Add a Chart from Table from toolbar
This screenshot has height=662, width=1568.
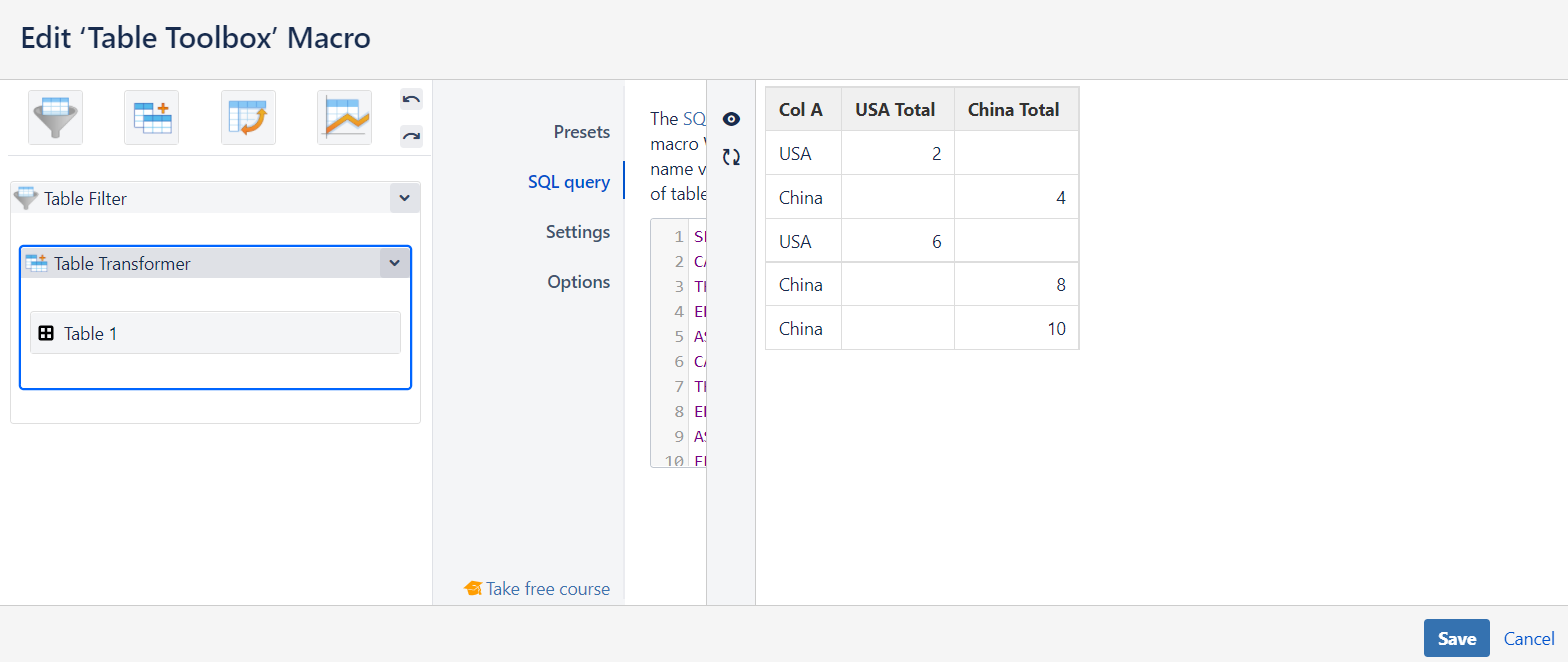344,118
